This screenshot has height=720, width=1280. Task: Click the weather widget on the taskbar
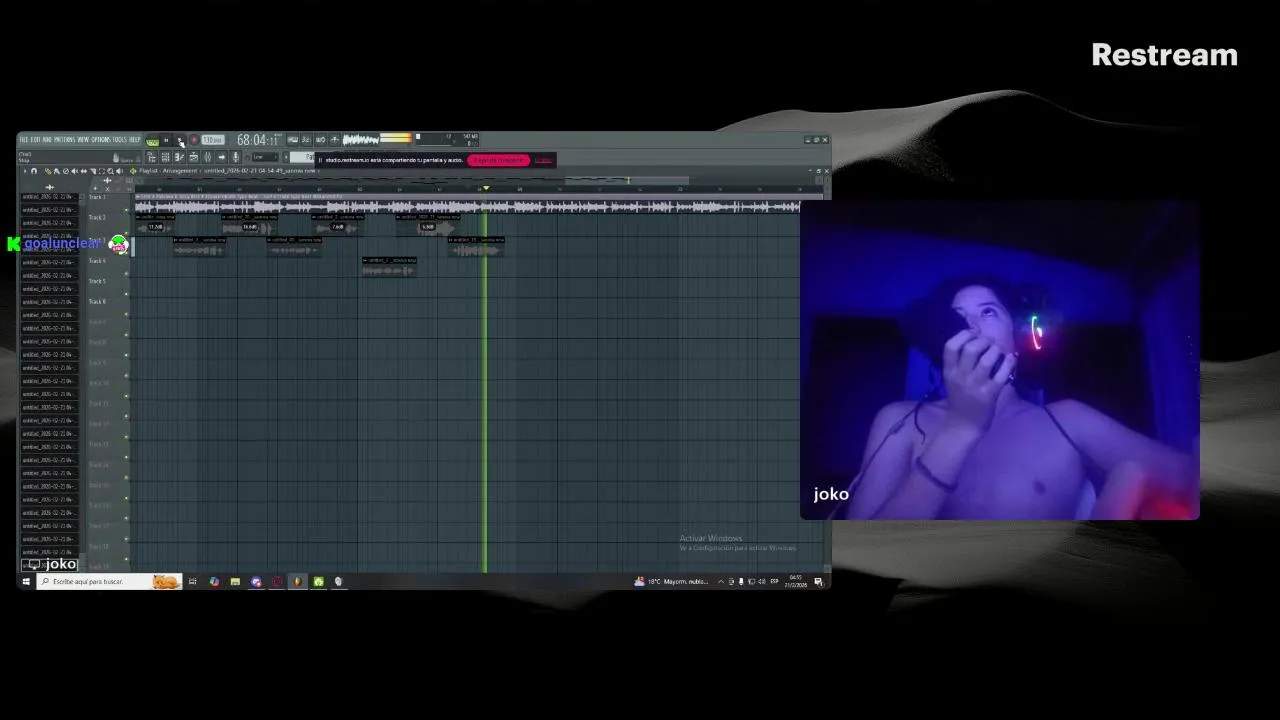click(x=672, y=581)
